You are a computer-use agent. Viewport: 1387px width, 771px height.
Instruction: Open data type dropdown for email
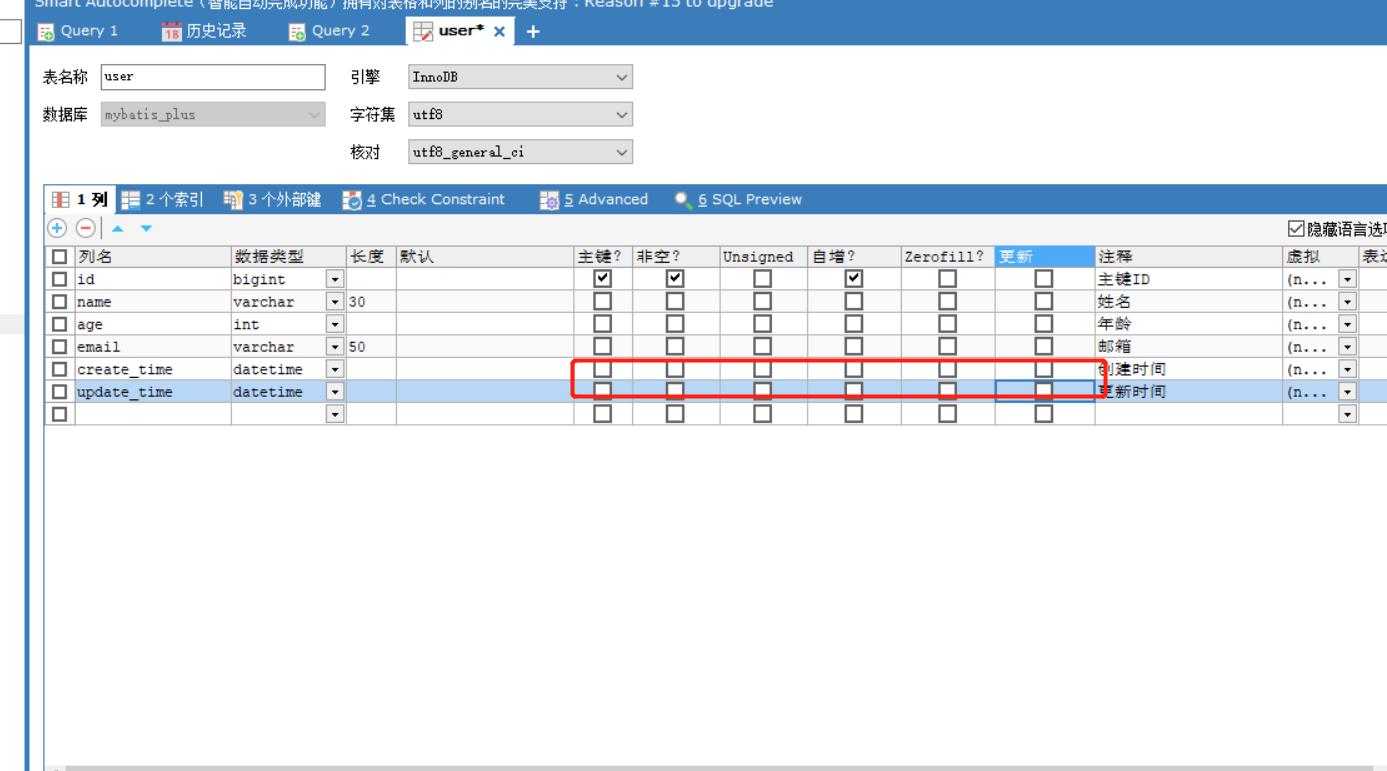click(x=336, y=347)
